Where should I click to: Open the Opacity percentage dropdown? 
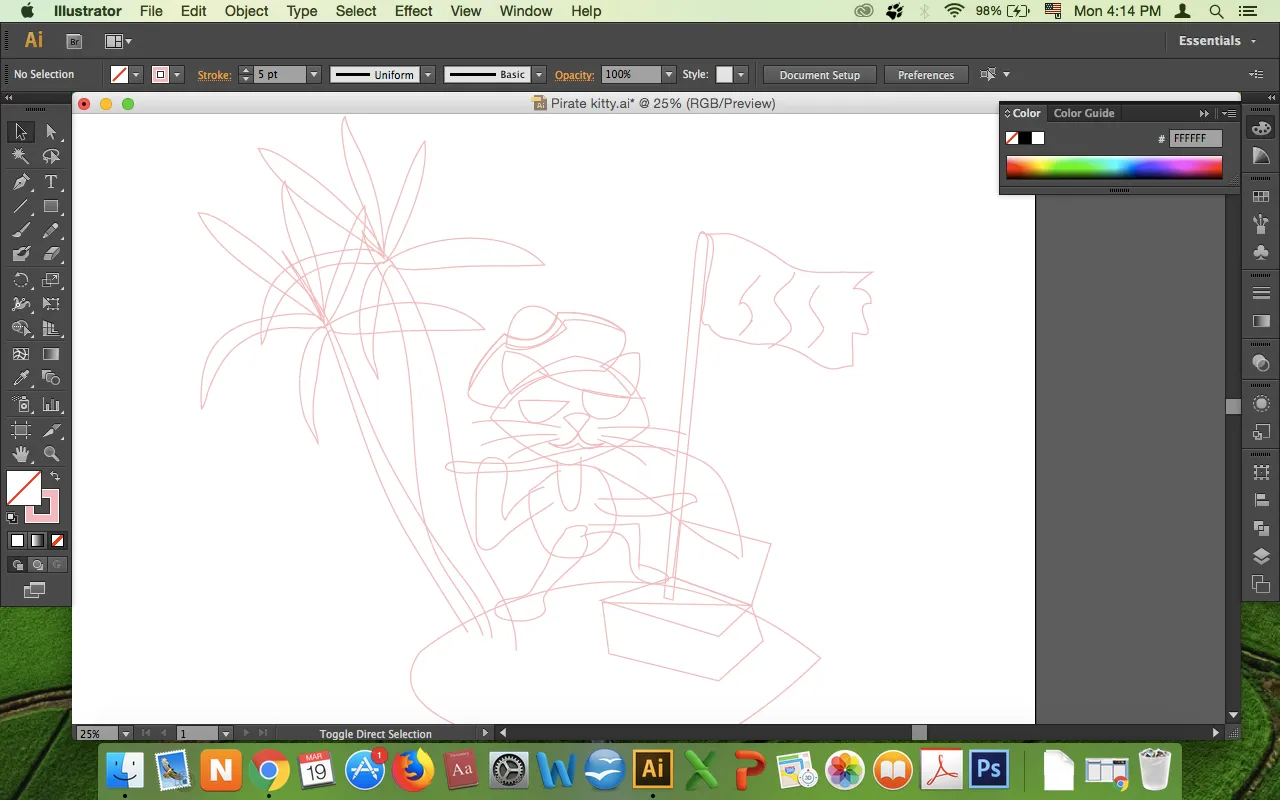(x=668, y=74)
